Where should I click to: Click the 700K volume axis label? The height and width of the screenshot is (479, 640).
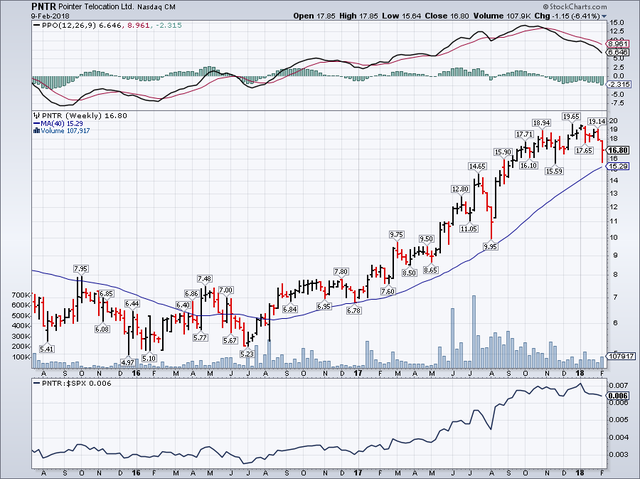(x=23, y=295)
